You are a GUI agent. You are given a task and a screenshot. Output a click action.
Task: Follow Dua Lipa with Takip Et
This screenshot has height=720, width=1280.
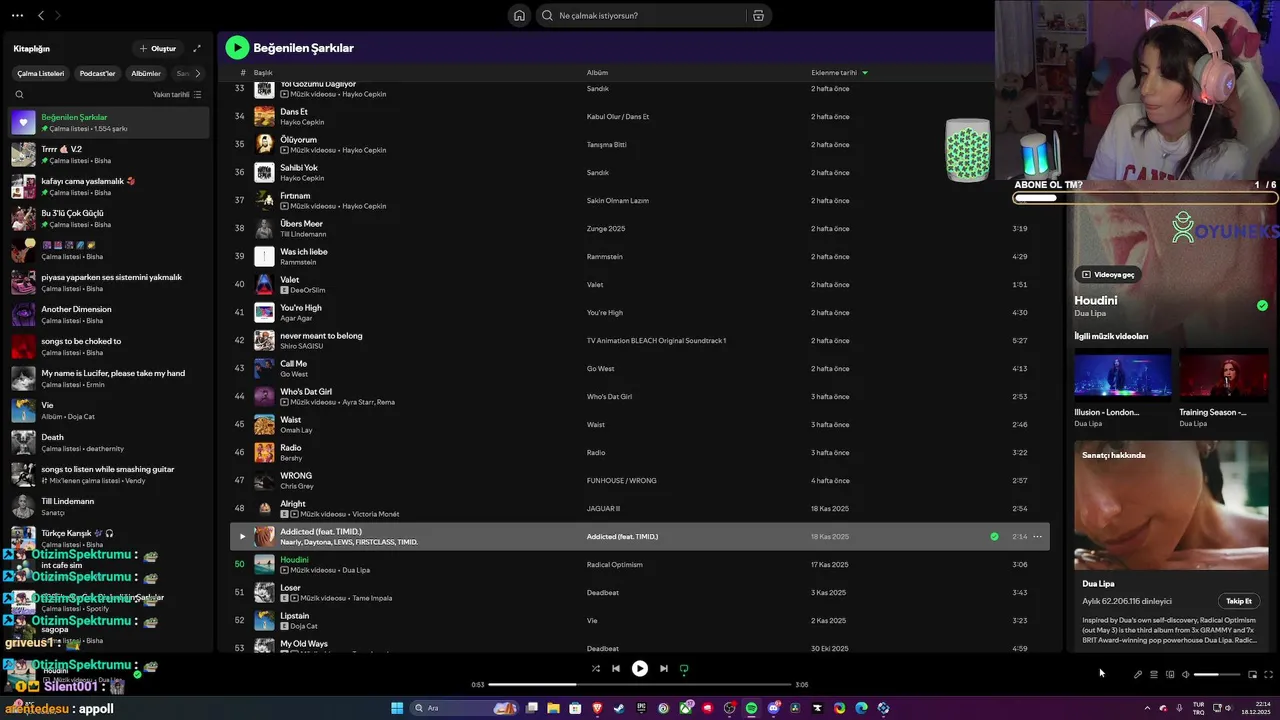tap(1239, 601)
